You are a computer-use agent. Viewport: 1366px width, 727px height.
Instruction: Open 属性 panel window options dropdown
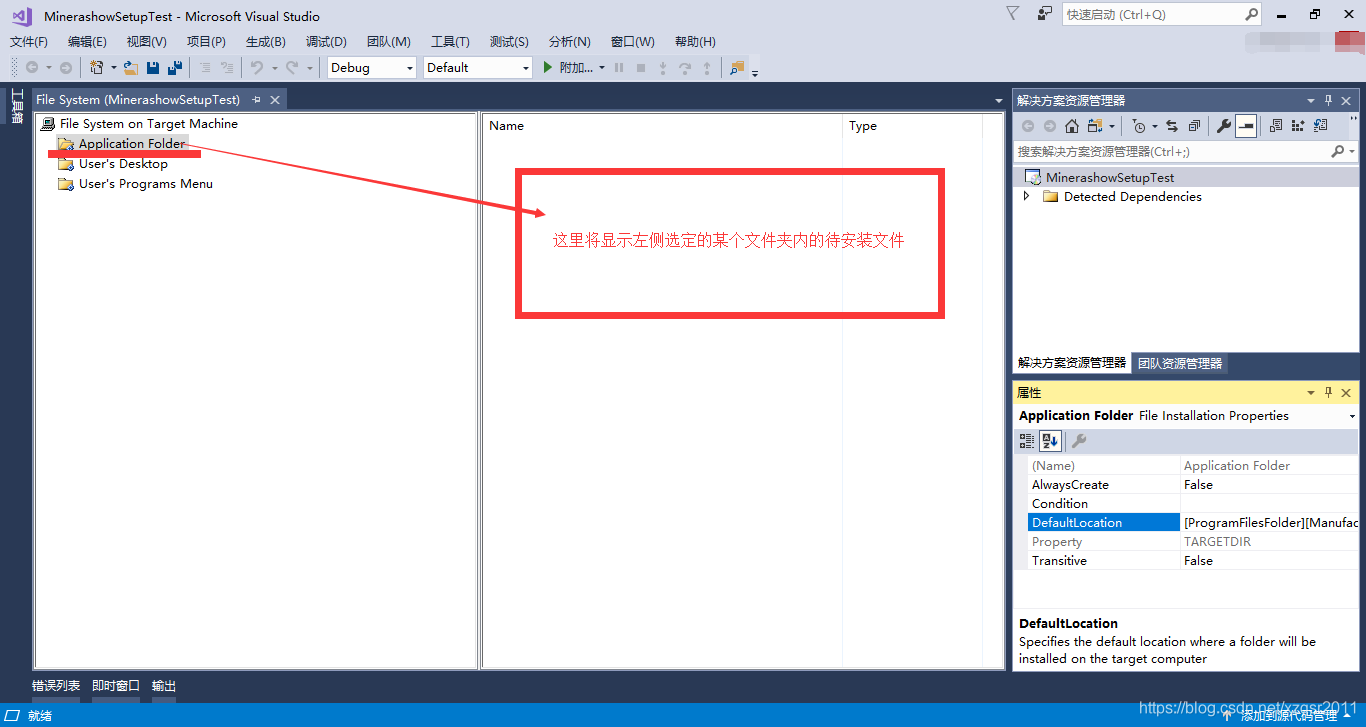(x=1310, y=393)
